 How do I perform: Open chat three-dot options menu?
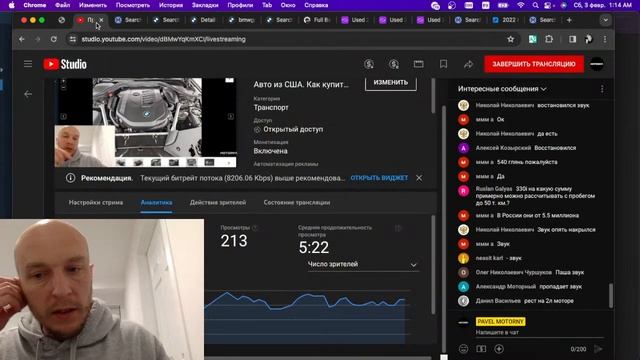click(x=602, y=89)
